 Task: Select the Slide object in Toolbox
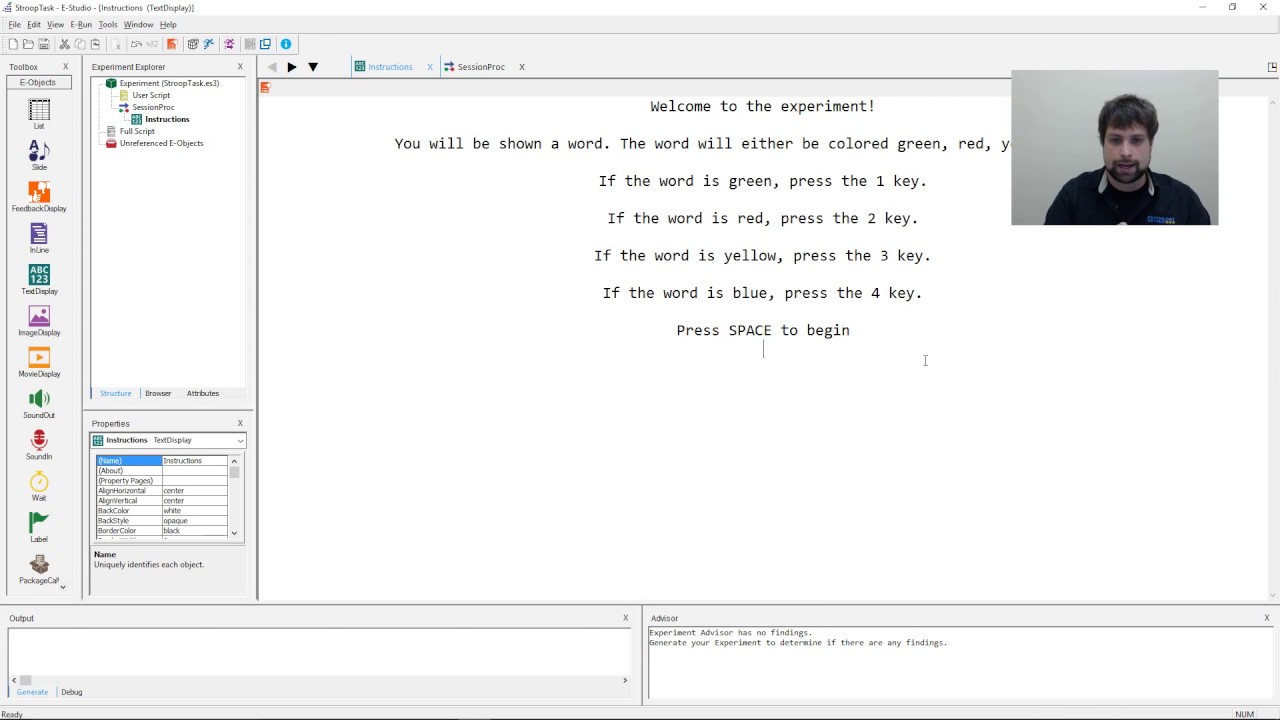tap(39, 155)
